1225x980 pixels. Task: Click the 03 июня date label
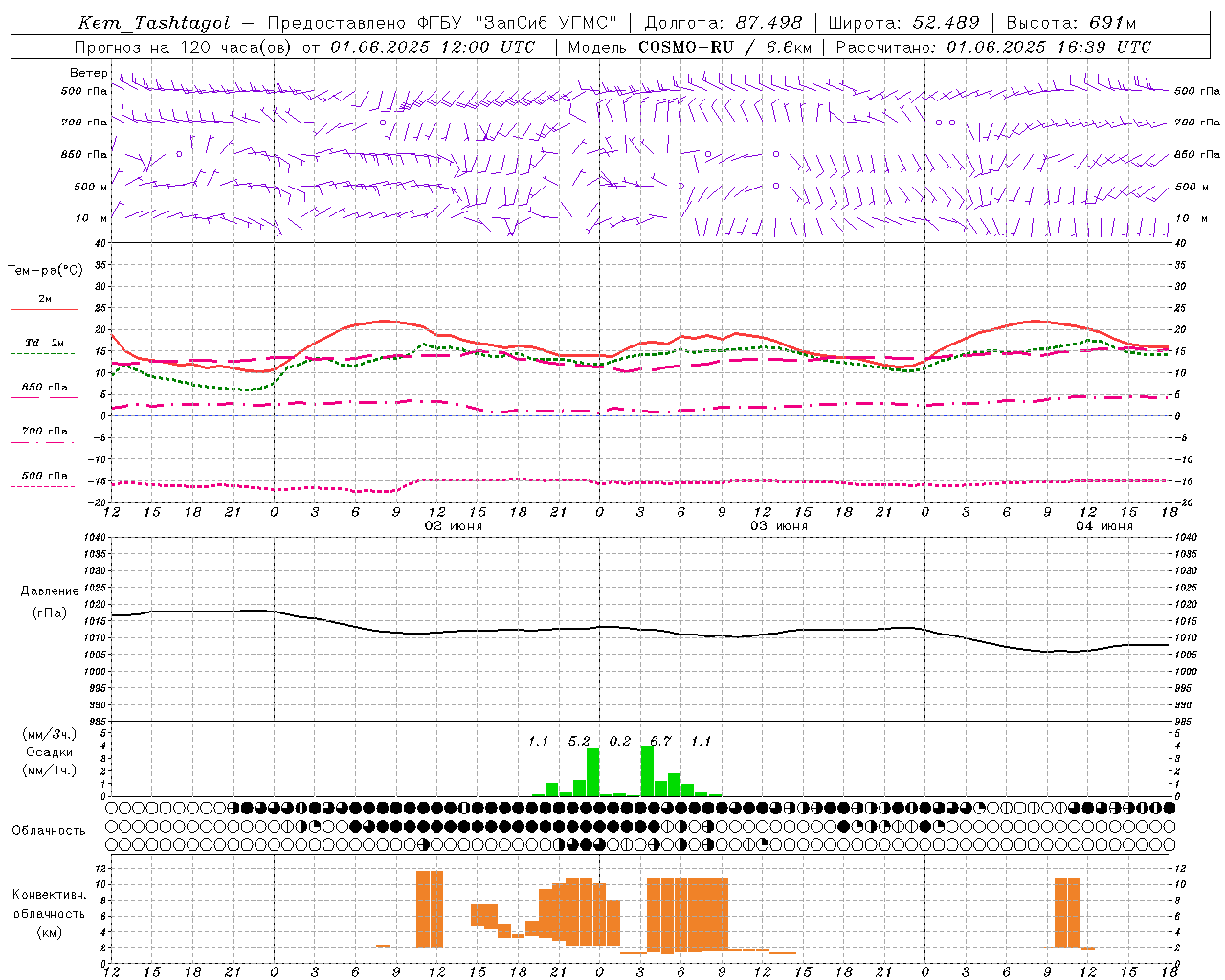click(779, 526)
